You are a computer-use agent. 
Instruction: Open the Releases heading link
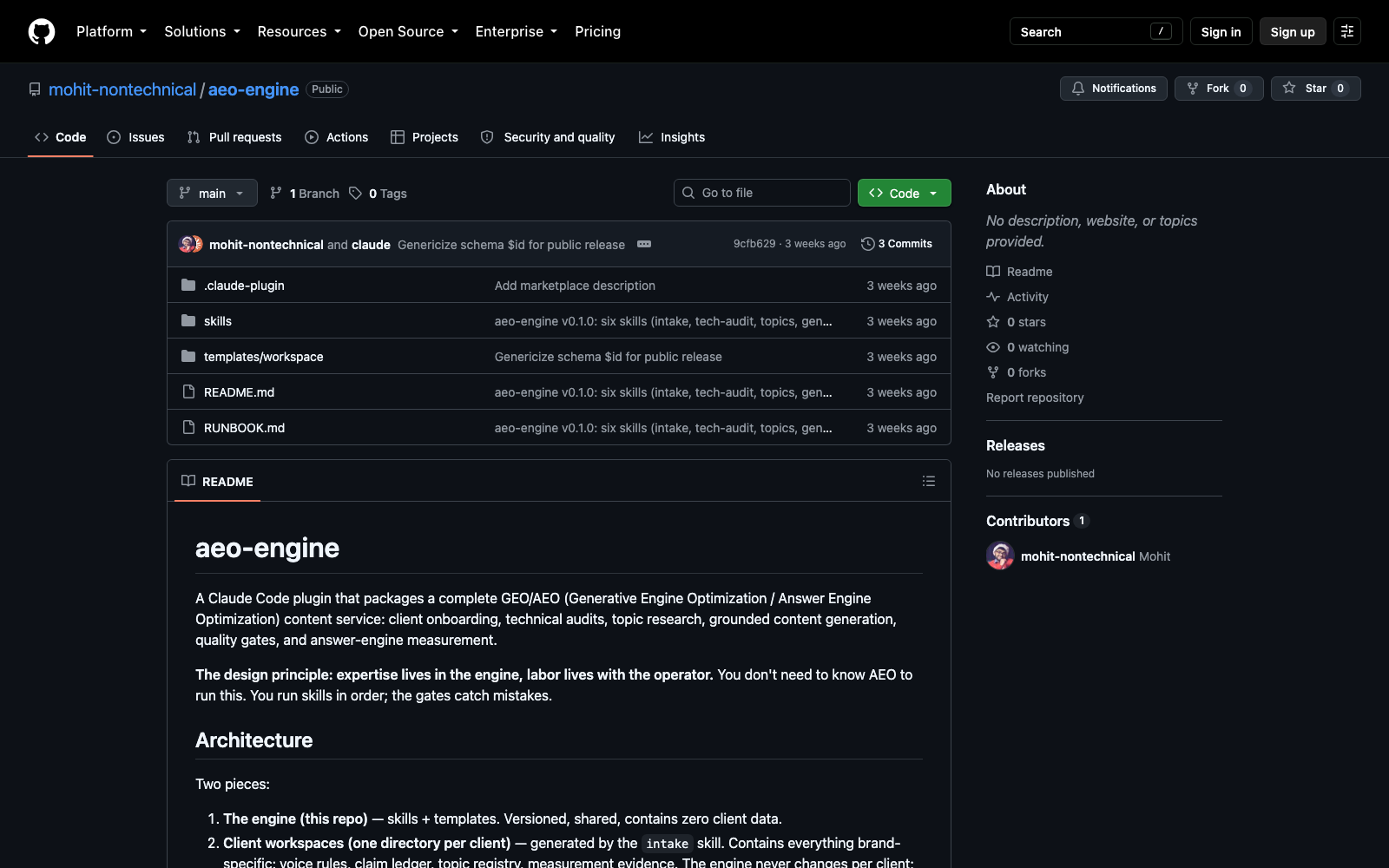[1016, 445]
